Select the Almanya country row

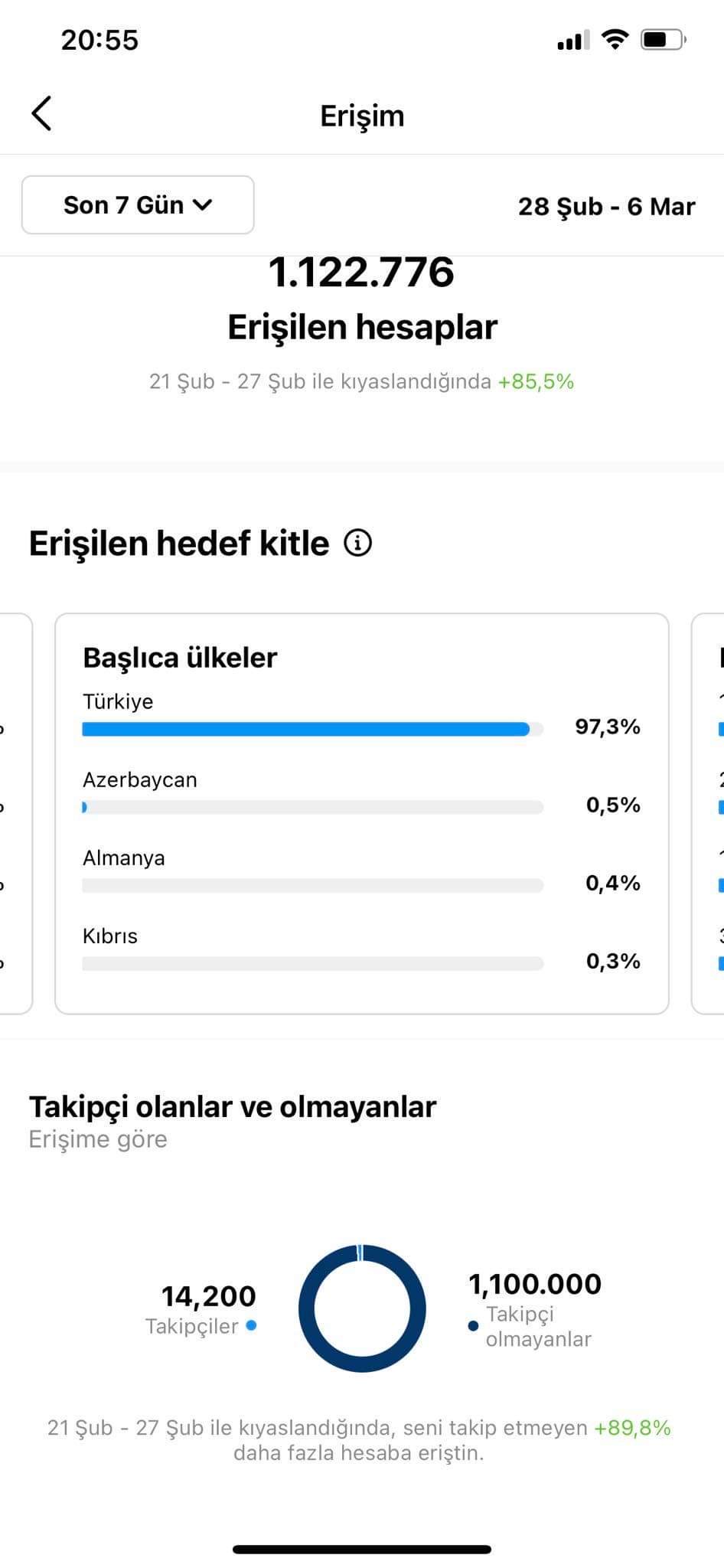coord(361,872)
